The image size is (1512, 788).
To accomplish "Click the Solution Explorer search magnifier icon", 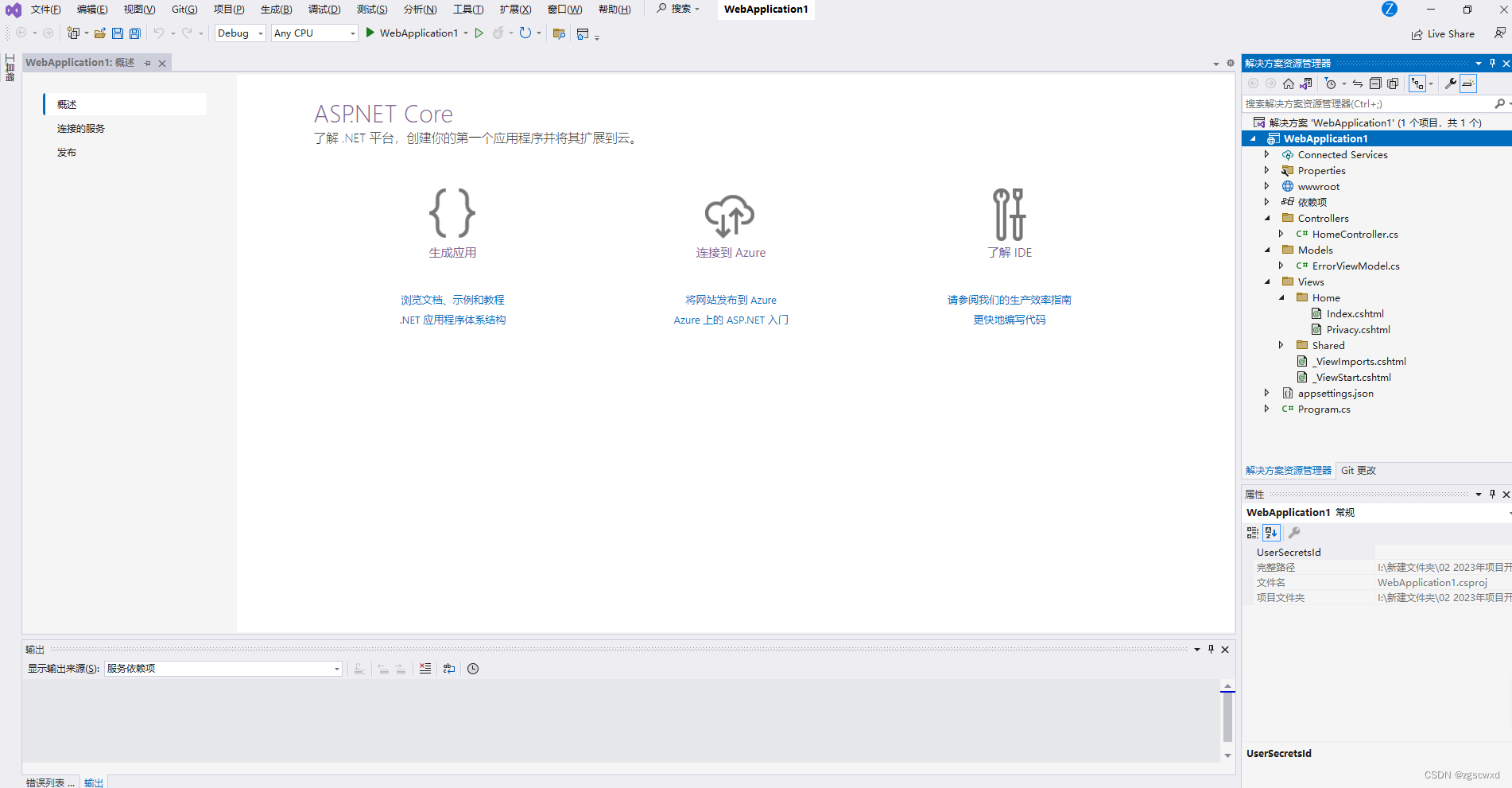I will coord(1499,103).
